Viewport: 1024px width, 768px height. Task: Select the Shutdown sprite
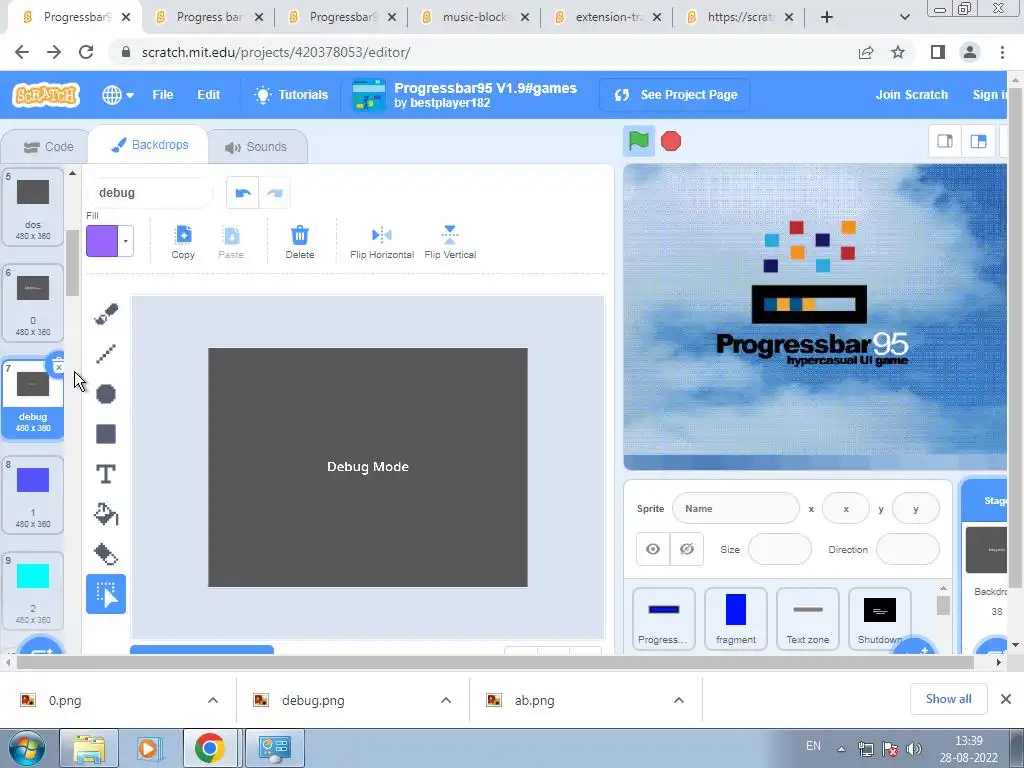tap(879, 618)
